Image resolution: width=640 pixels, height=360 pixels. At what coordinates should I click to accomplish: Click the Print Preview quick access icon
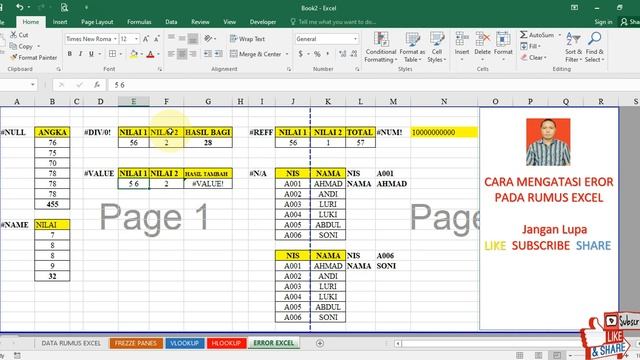pos(64,7)
